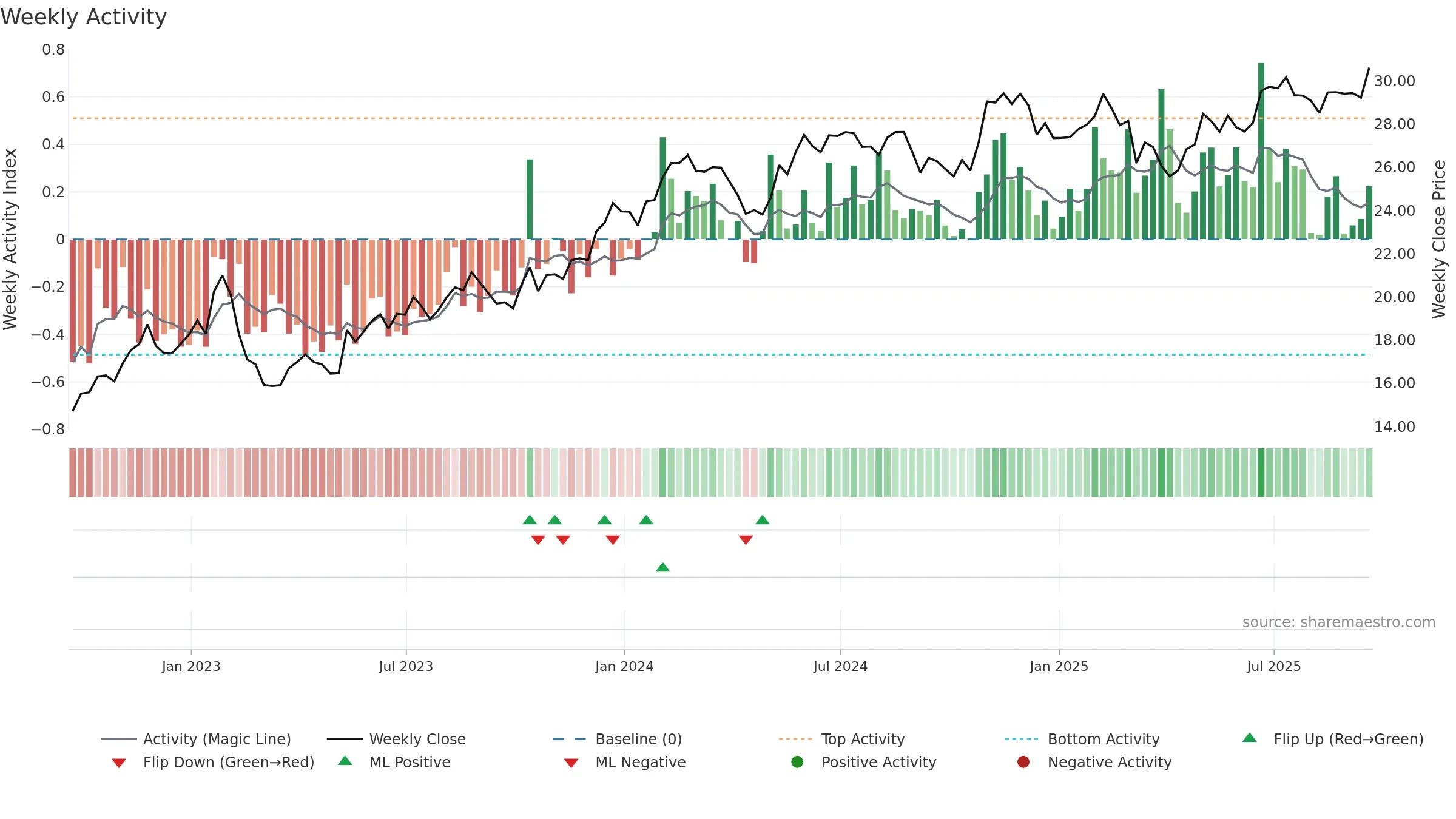Click the Jan 2024 x-axis label
This screenshot has width=1456, height=819.
(624, 666)
